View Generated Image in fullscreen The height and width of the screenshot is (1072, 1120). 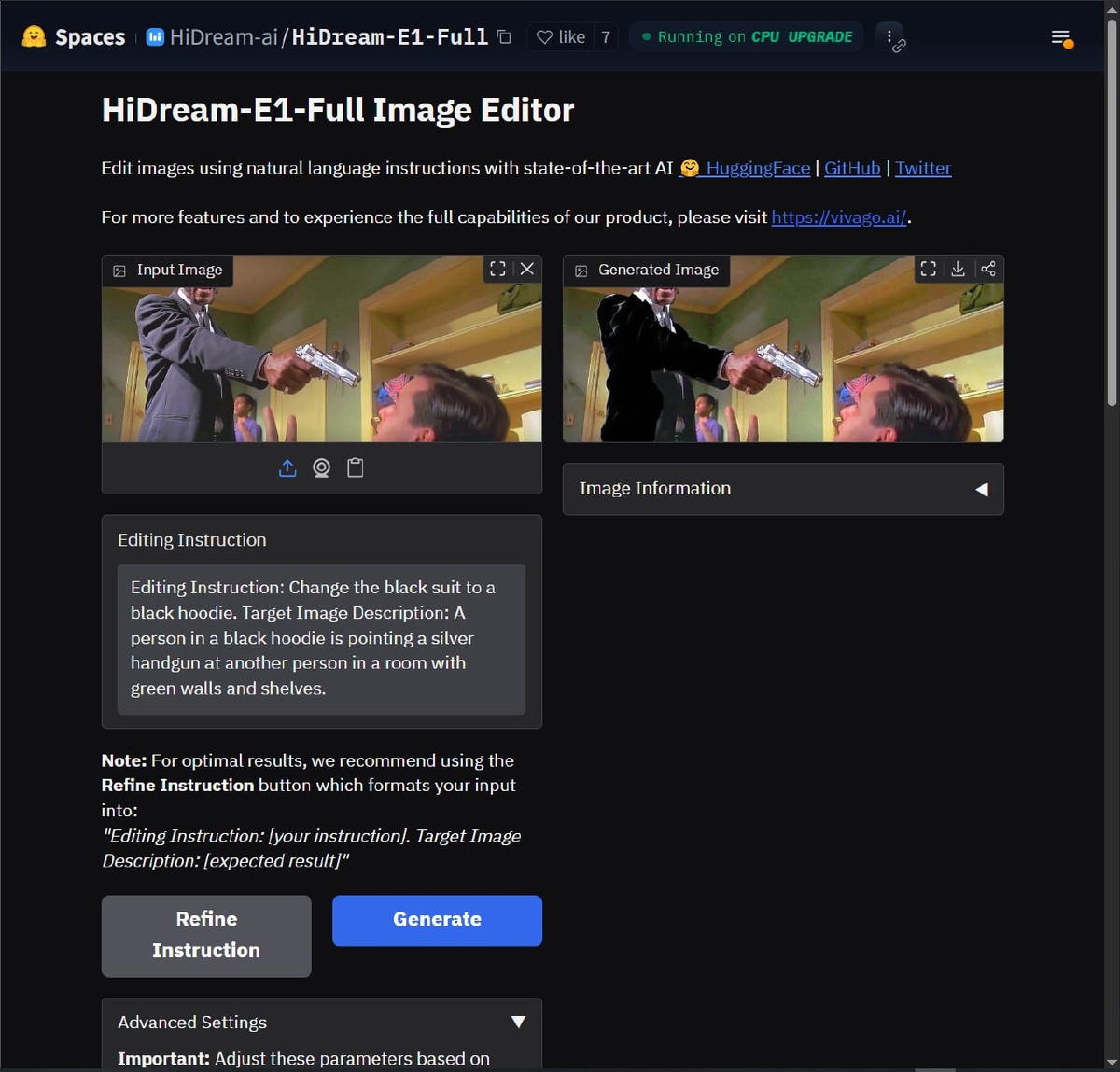pyautogui.click(x=928, y=269)
